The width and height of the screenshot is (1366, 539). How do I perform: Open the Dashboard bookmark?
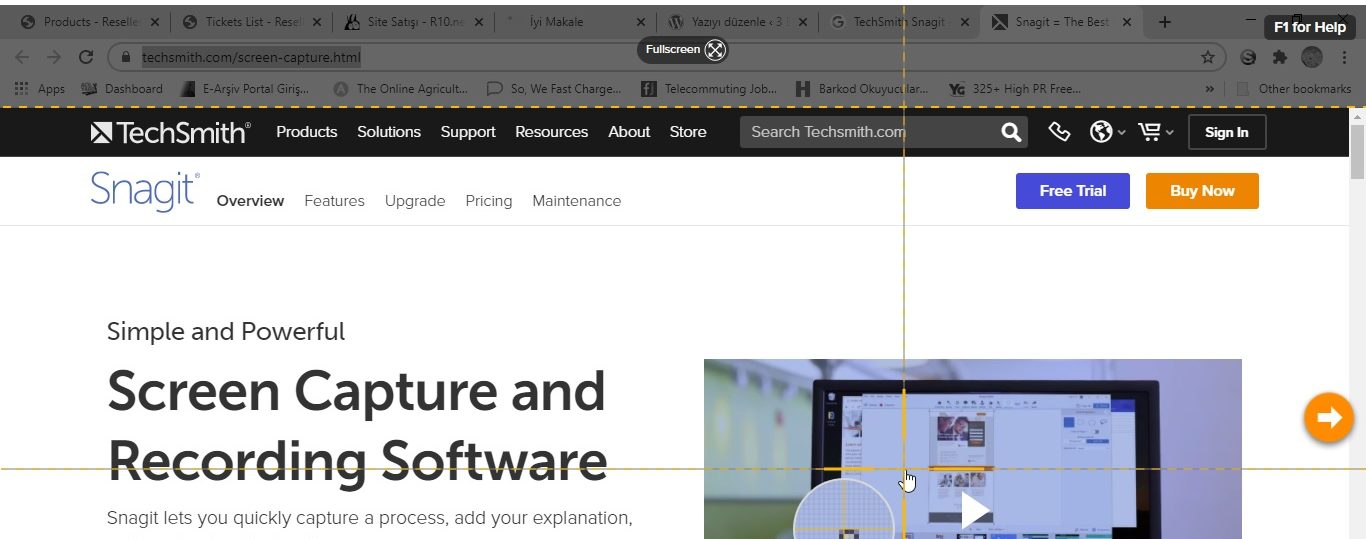[121, 89]
